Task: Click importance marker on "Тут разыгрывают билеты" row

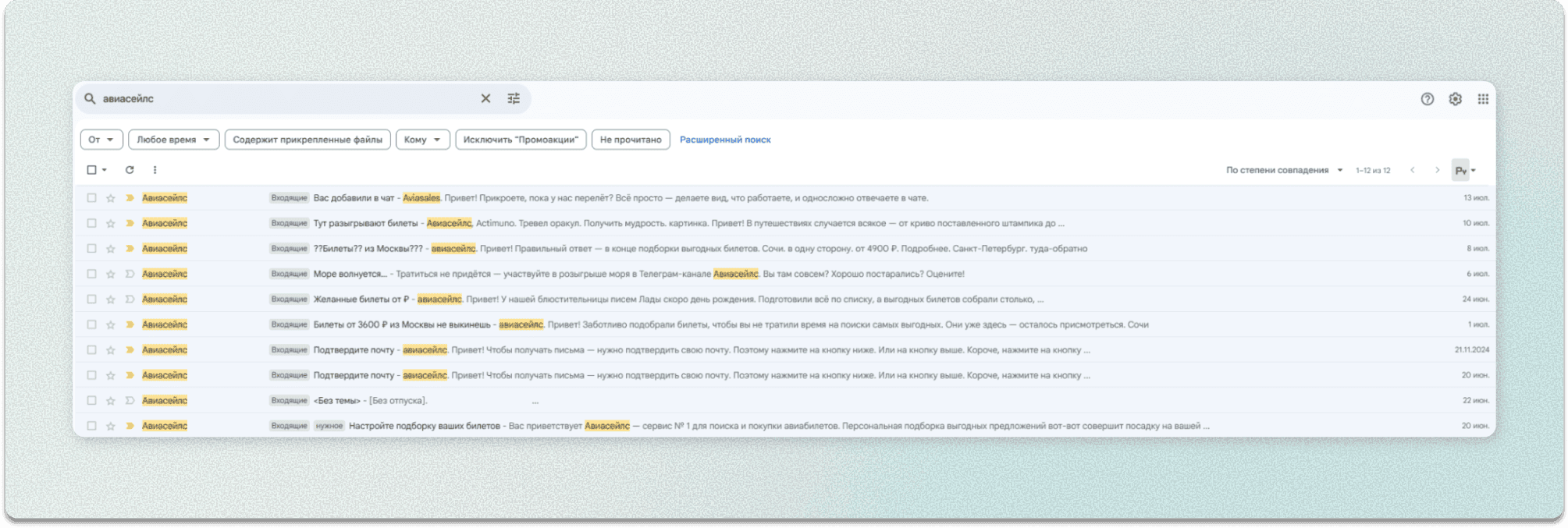Action: pyautogui.click(x=130, y=223)
